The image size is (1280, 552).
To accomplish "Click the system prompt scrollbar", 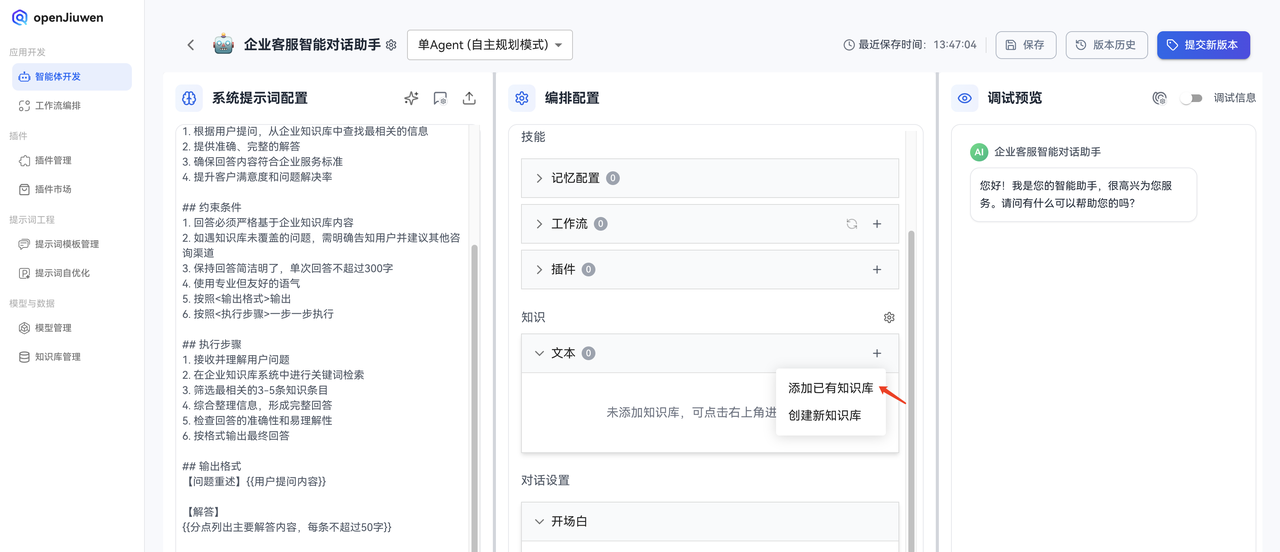I will [x=475, y=400].
